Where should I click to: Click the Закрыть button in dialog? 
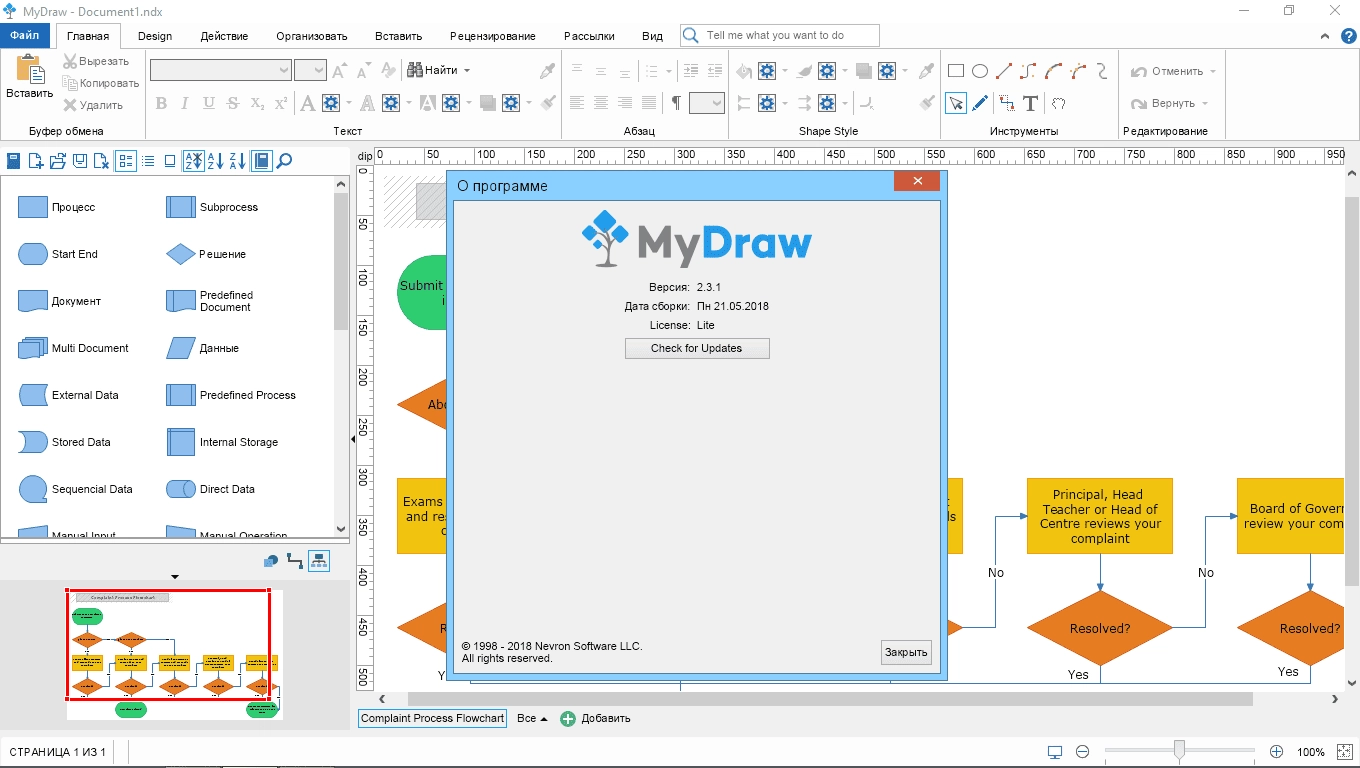(x=906, y=652)
